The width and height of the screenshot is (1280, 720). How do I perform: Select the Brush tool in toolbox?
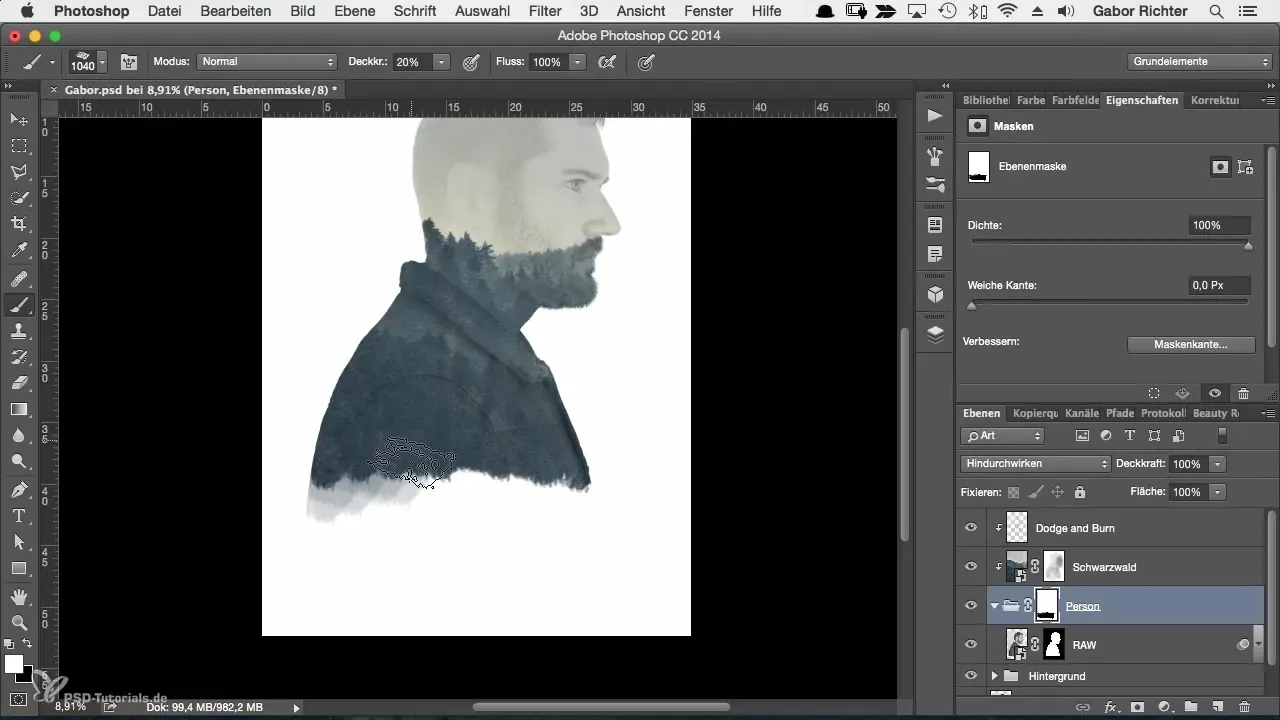click(18, 305)
